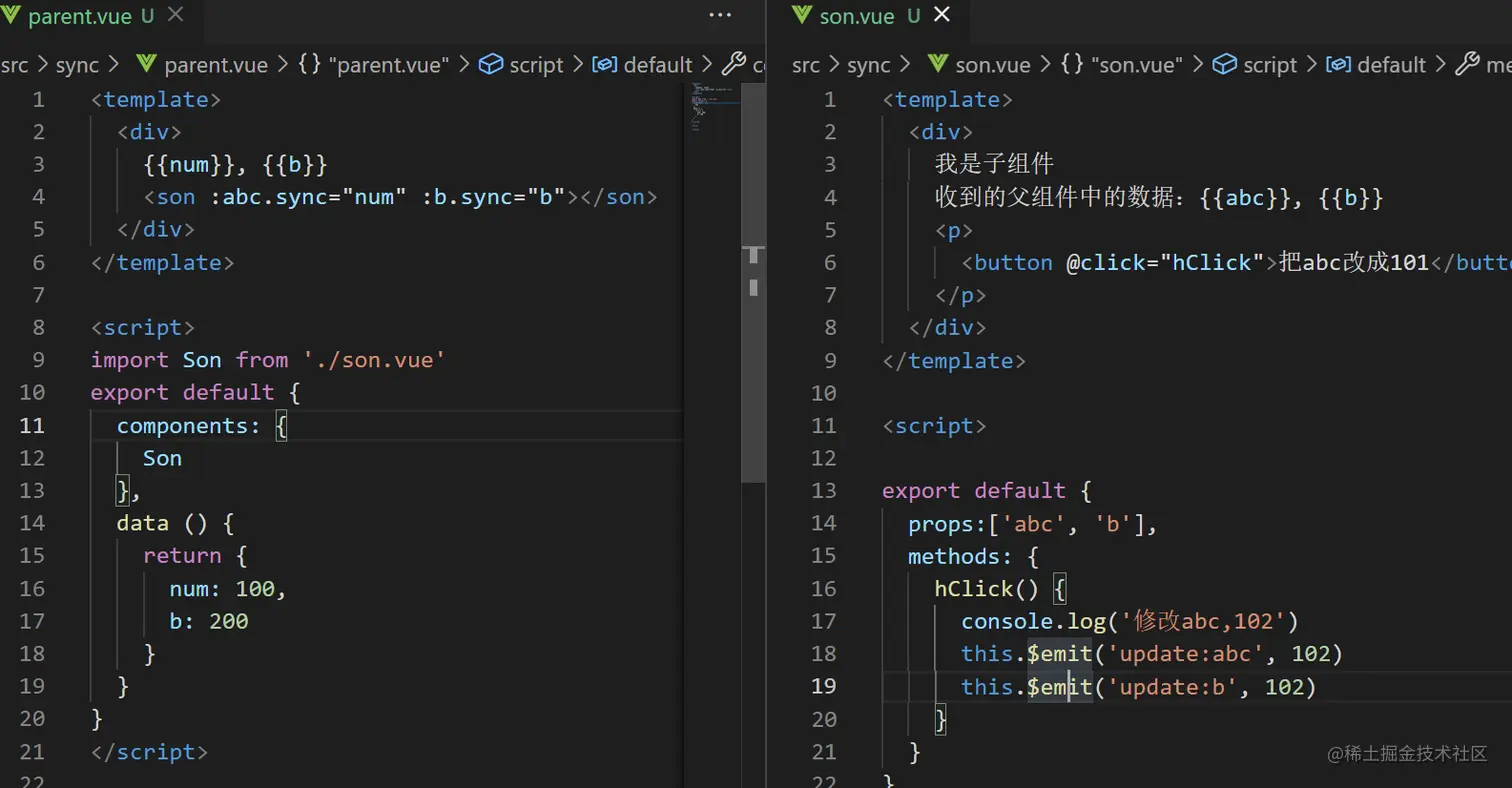Click the 'b: 200' line
The image size is (1512, 788).
click(x=208, y=621)
